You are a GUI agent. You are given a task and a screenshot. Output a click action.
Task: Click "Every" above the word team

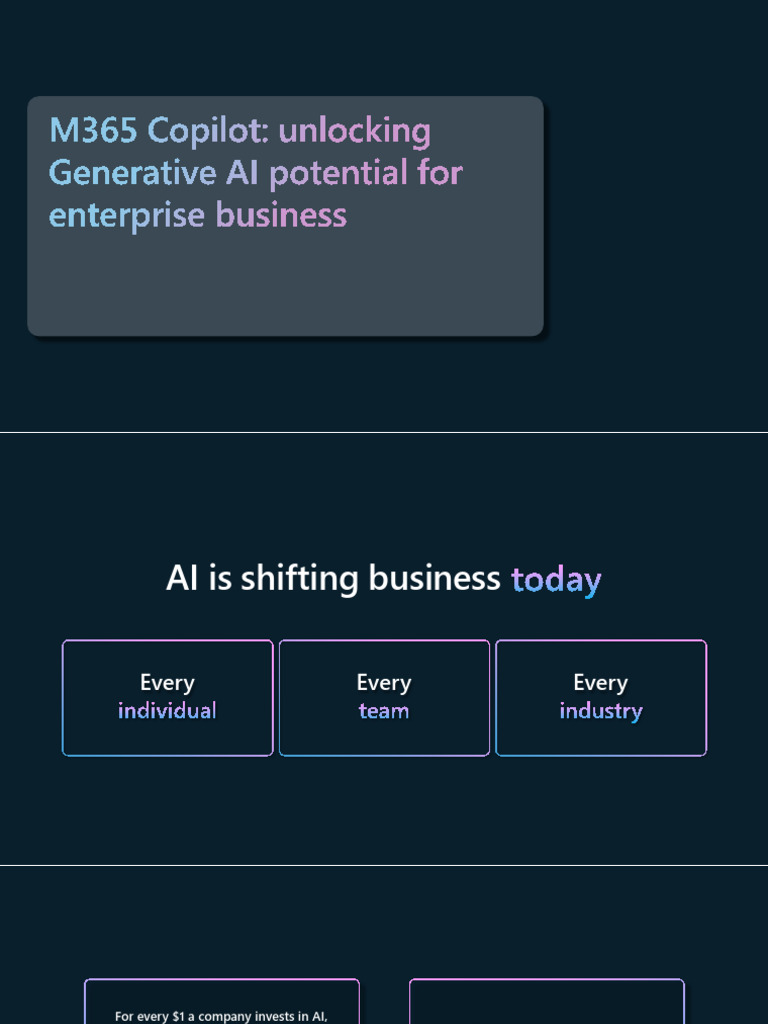point(384,683)
